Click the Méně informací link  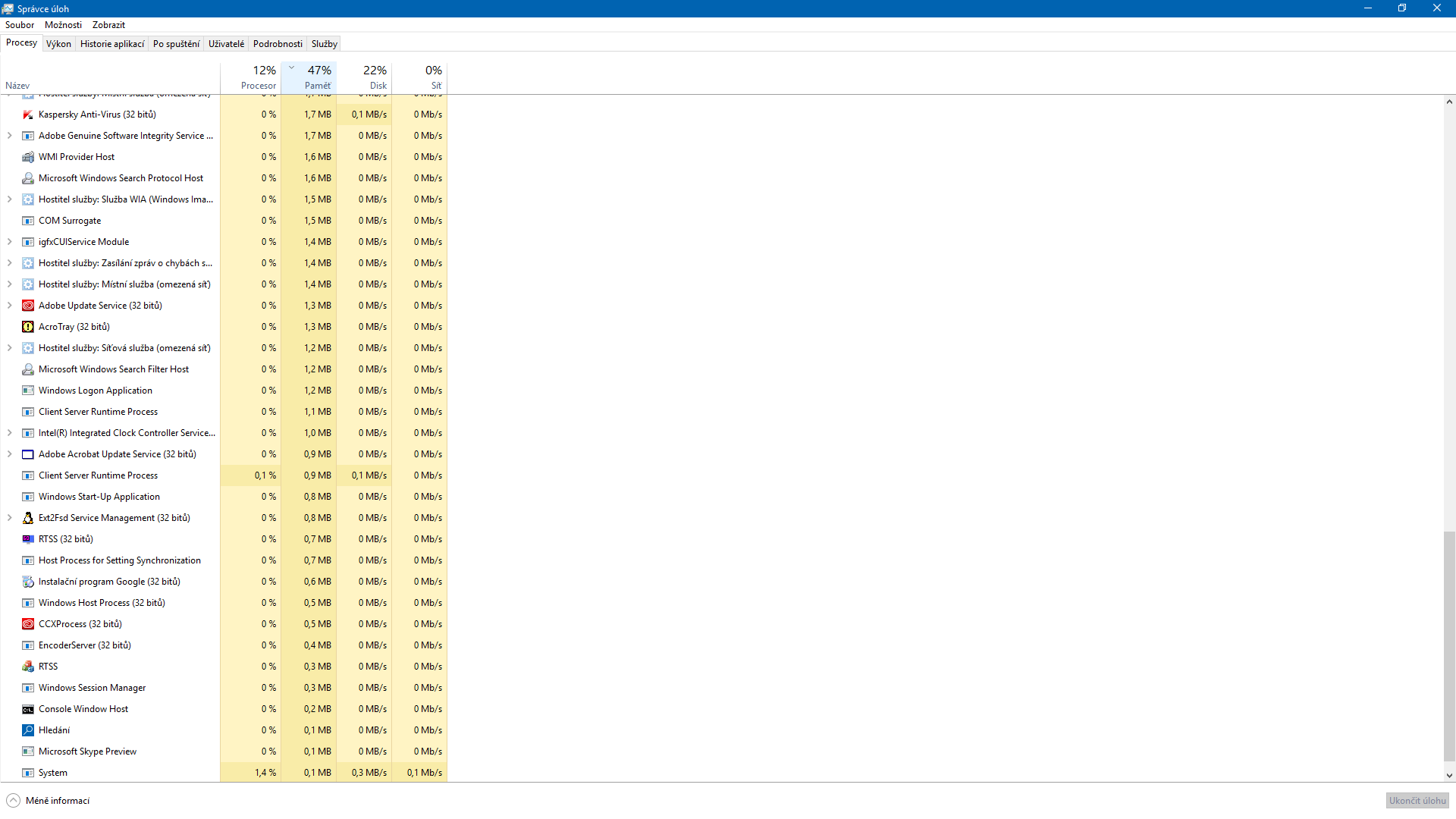pyautogui.click(x=58, y=801)
